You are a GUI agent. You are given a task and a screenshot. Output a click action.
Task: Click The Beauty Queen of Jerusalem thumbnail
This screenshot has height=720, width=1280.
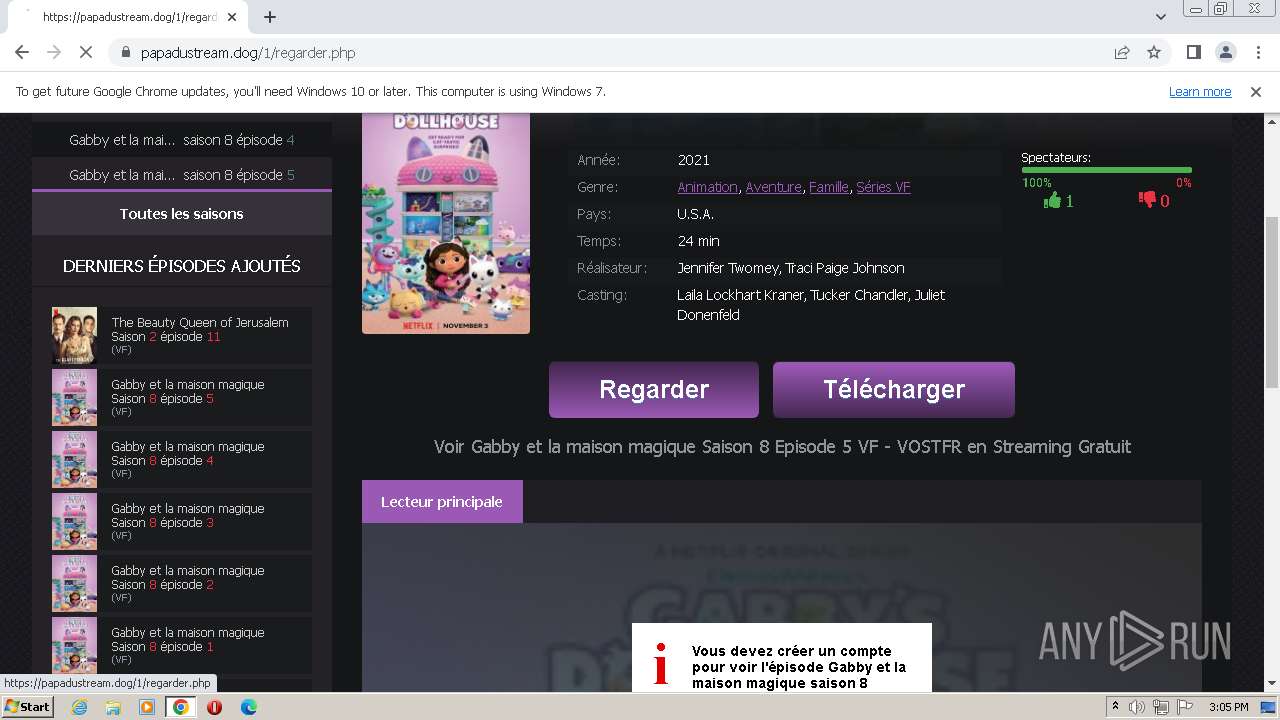coord(74,336)
